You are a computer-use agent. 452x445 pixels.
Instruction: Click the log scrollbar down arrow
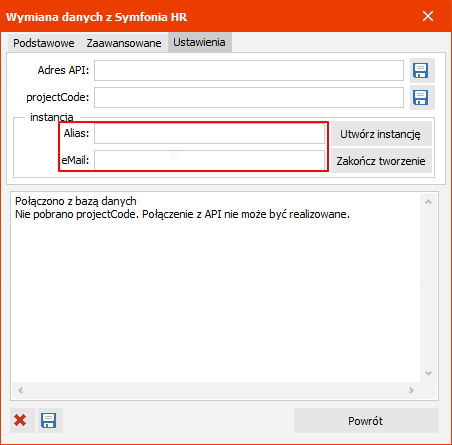tap(429, 373)
